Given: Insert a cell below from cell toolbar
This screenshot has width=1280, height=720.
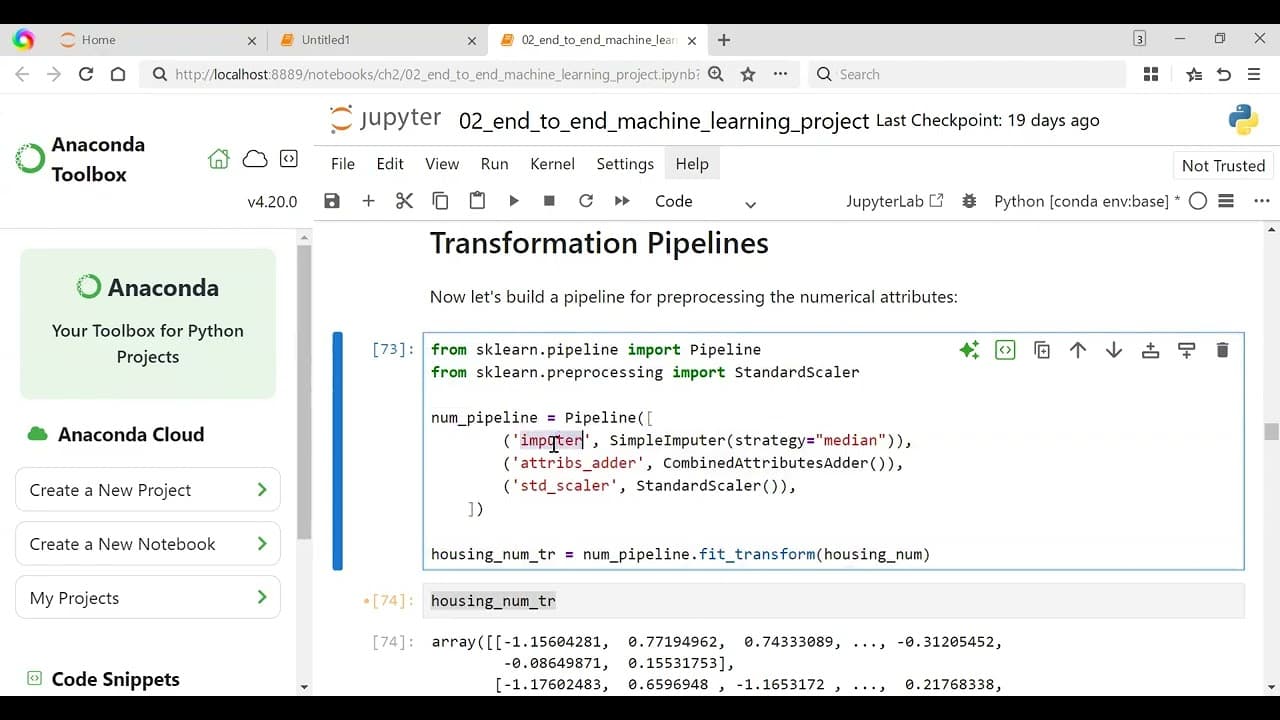Looking at the screenshot, I should tap(1186, 350).
